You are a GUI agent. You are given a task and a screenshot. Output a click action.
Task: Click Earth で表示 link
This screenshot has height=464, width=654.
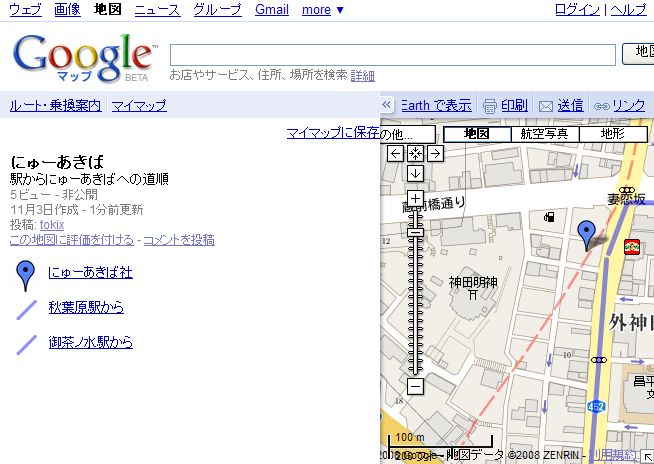click(x=436, y=105)
